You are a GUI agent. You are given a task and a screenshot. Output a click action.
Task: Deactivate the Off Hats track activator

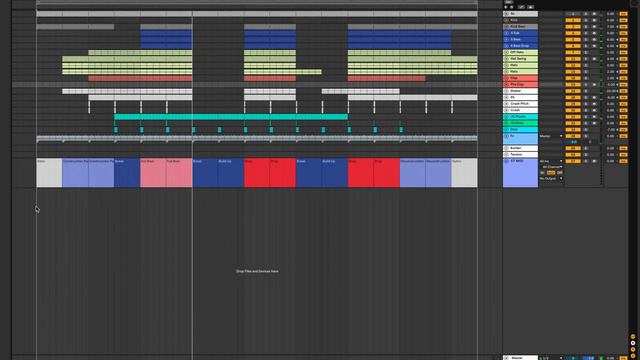click(x=573, y=52)
